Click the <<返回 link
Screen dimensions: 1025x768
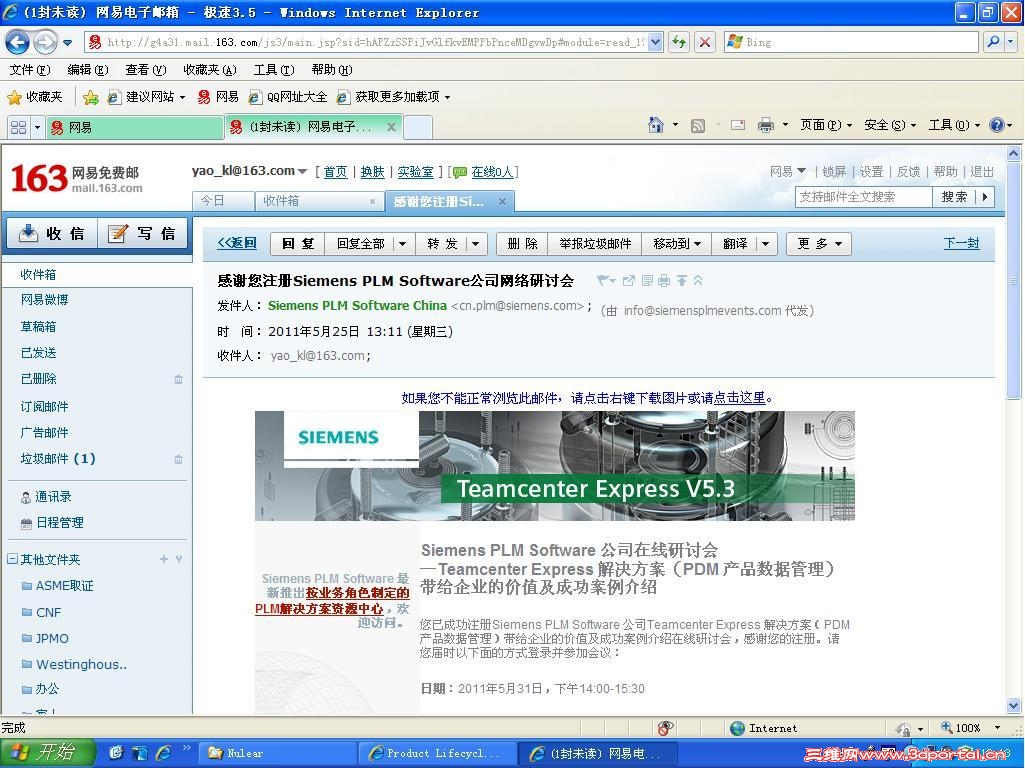coord(237,243)
